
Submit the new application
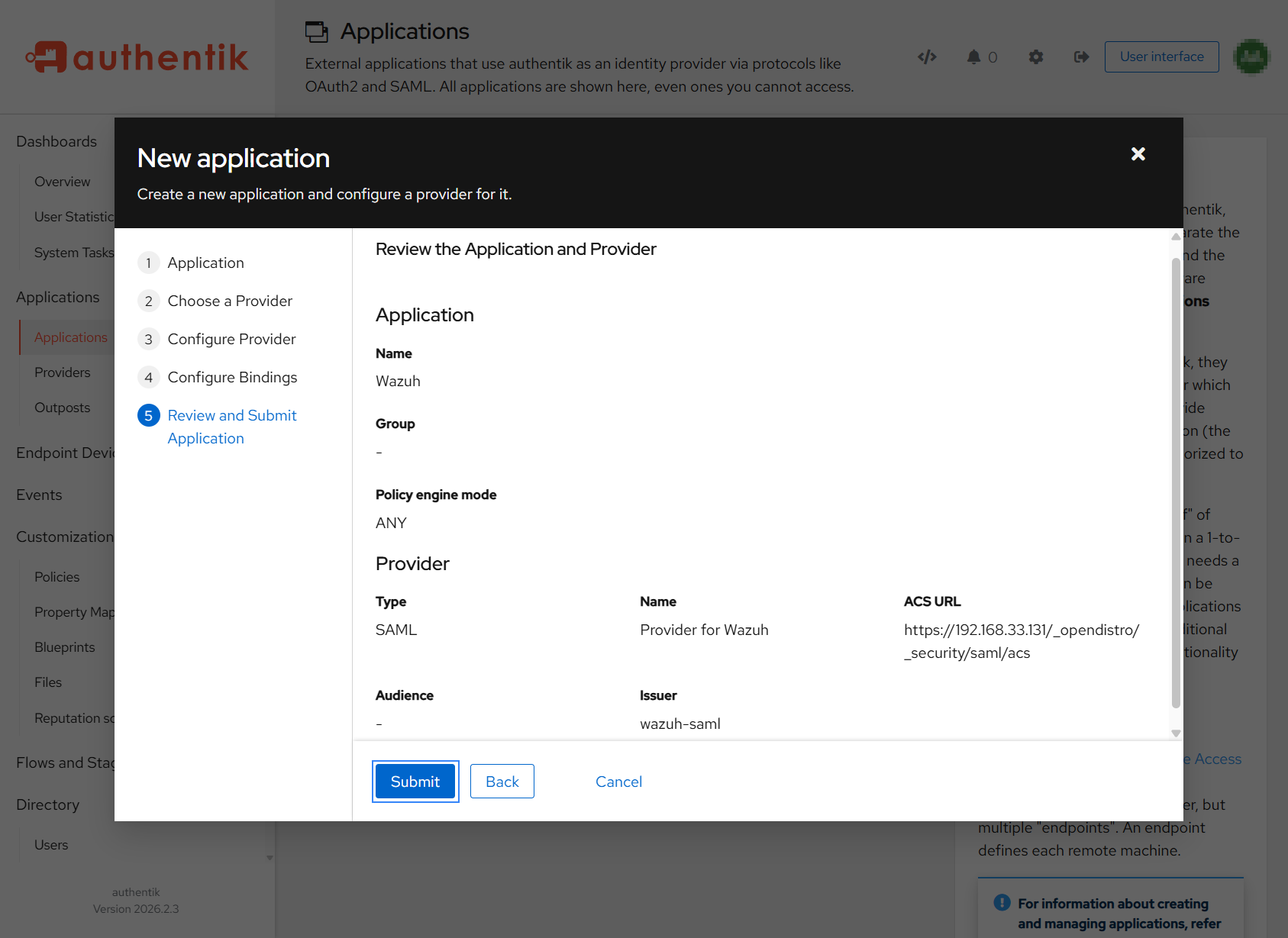(415, 782)
